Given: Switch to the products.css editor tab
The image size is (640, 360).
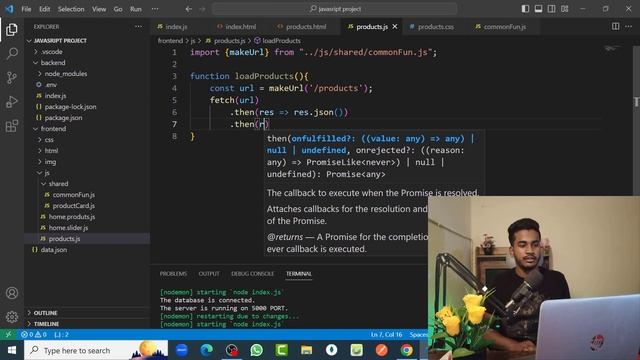Looking at the screenshot, I should pos(436,27).
